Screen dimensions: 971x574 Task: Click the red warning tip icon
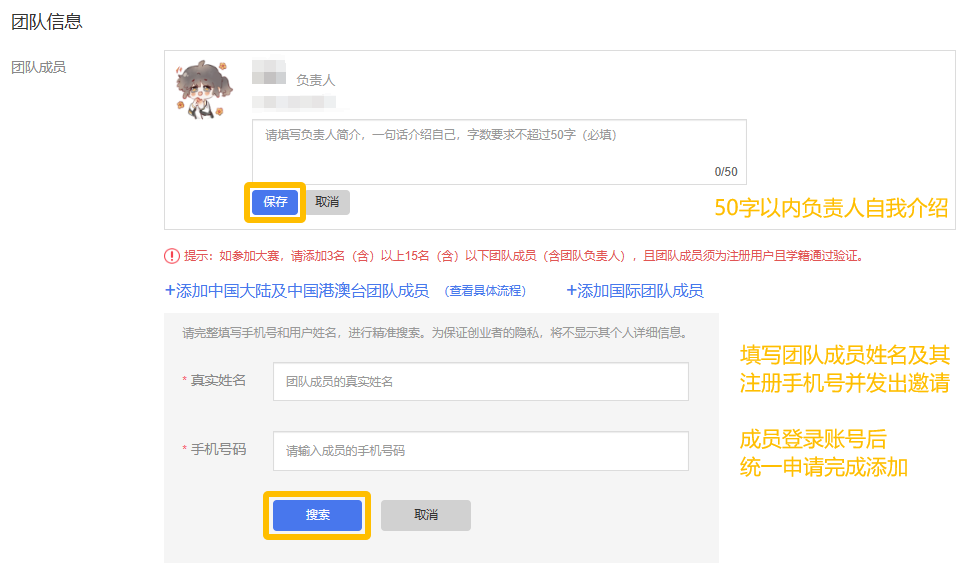coord(172,256)
